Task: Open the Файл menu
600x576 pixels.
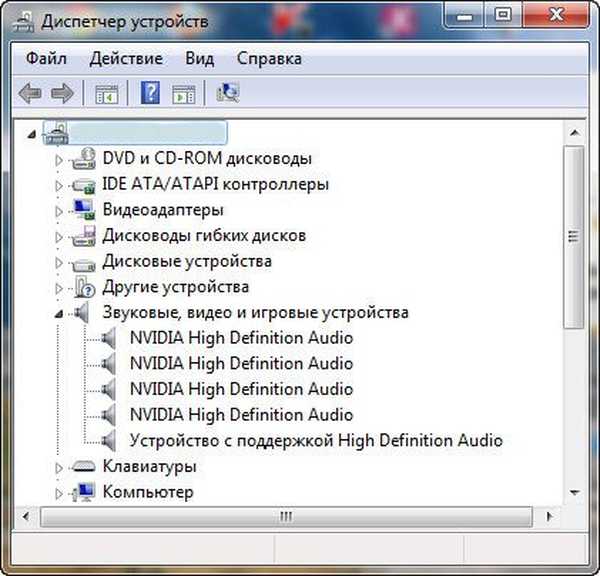Action: (x=47, y=59)
